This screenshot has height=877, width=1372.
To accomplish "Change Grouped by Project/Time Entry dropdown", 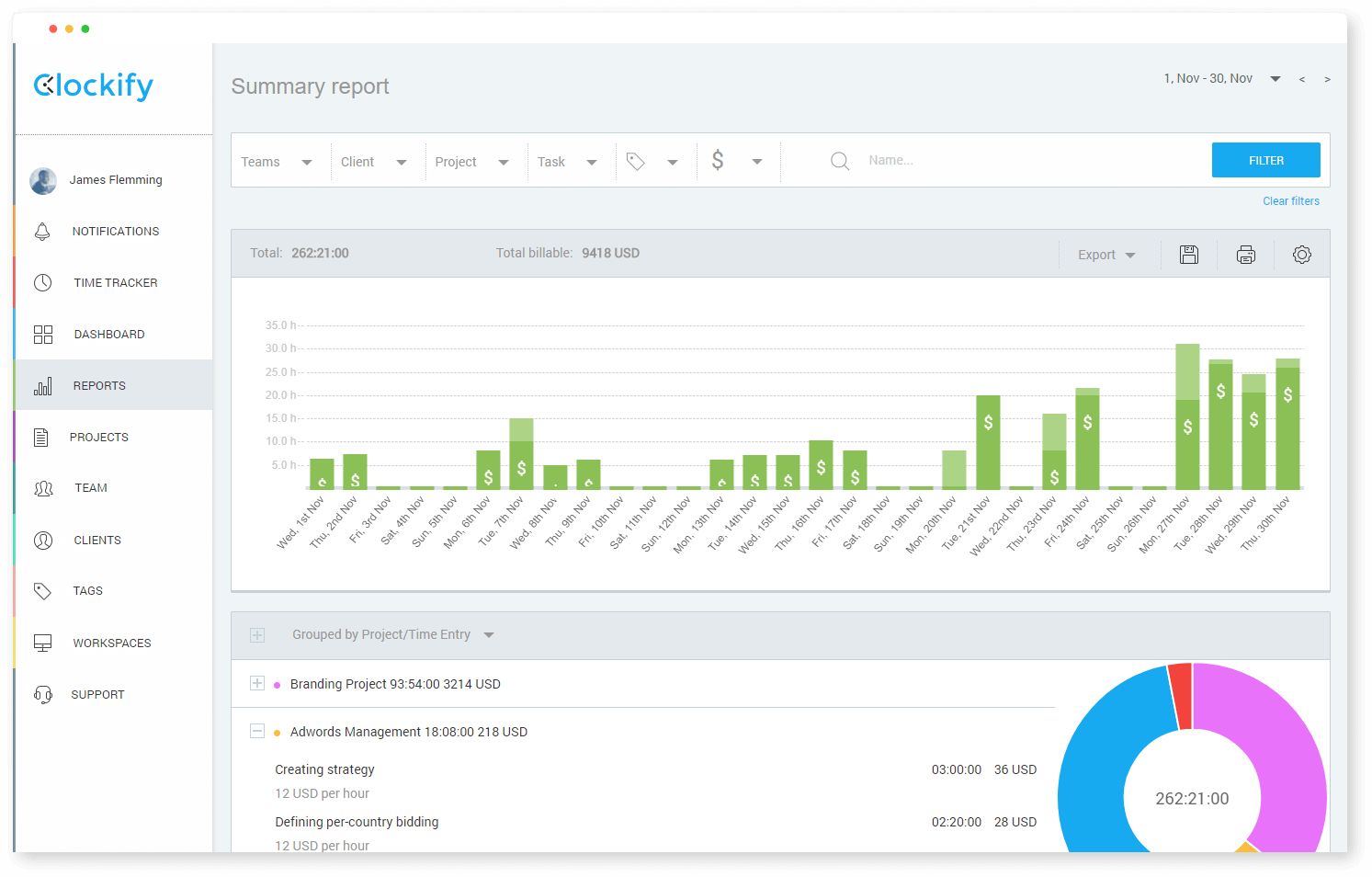I will click(393, 635).
